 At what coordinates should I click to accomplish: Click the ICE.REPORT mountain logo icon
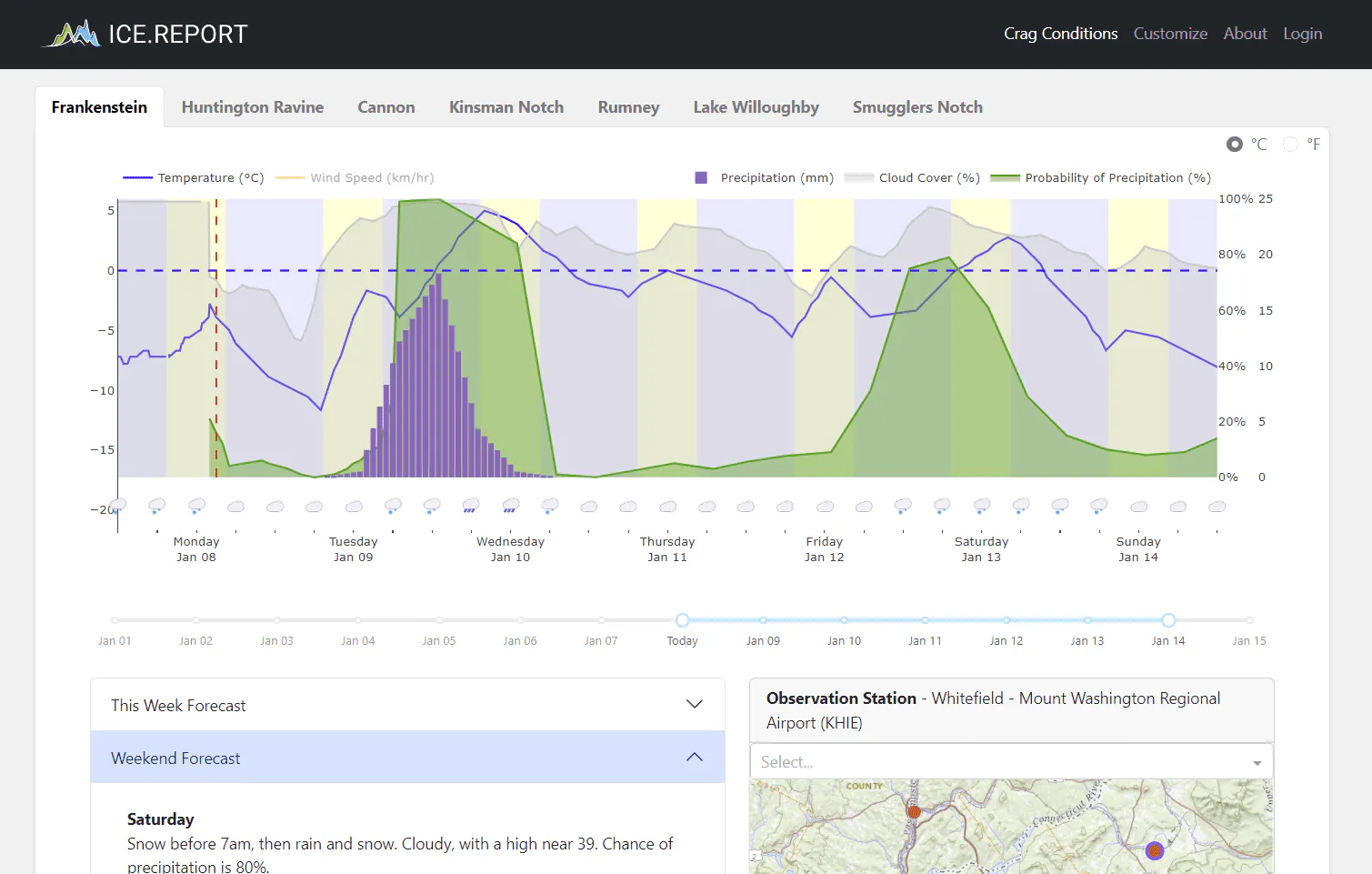(74, 35)
